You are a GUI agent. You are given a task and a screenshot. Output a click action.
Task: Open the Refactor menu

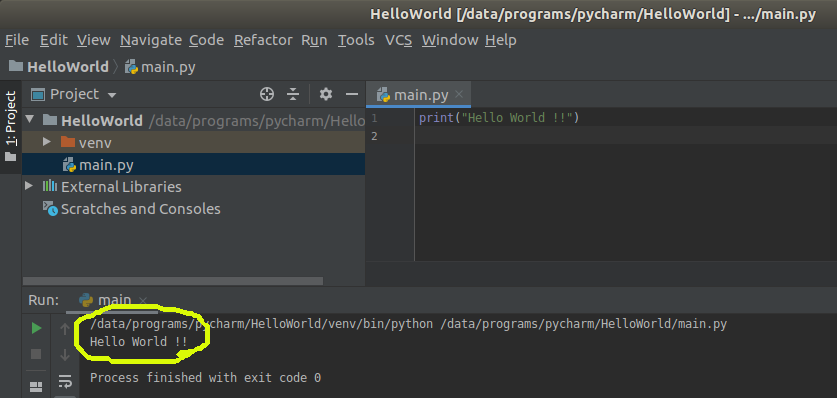263,40
